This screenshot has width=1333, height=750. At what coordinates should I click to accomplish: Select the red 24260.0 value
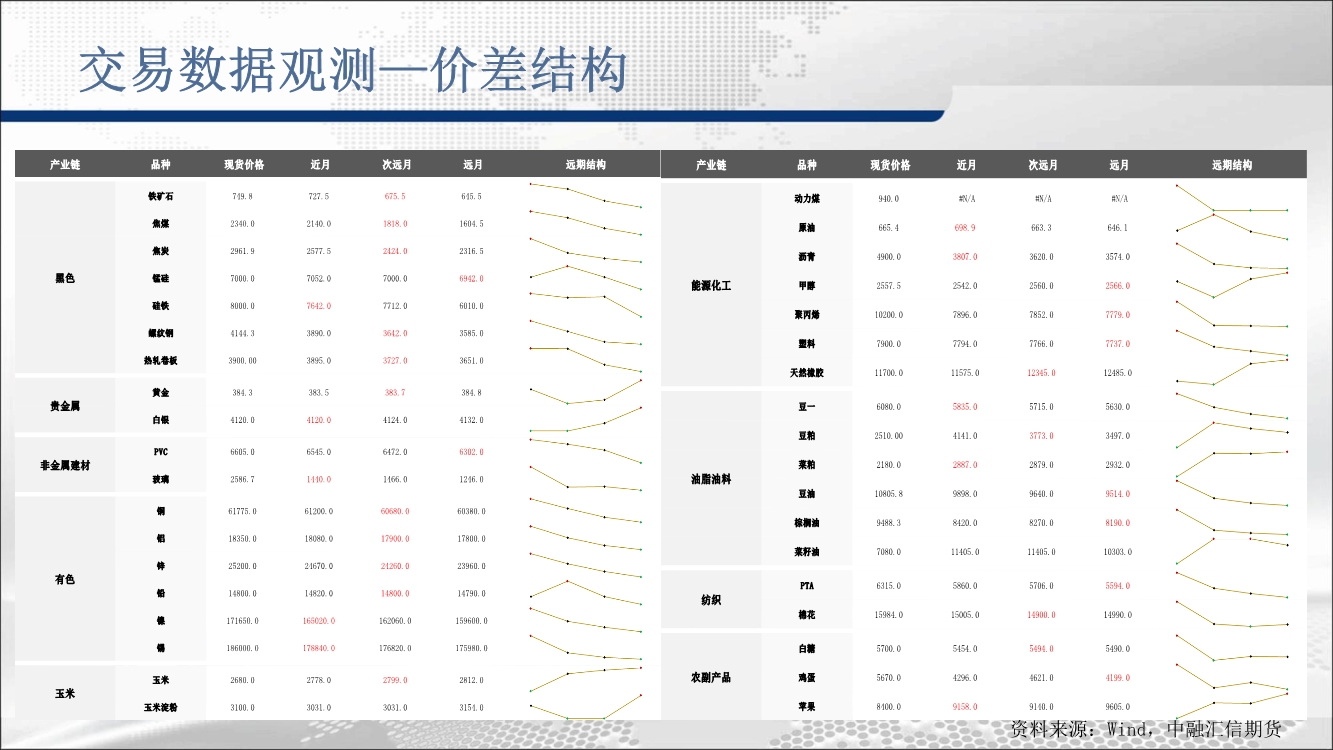pos(395,566)
